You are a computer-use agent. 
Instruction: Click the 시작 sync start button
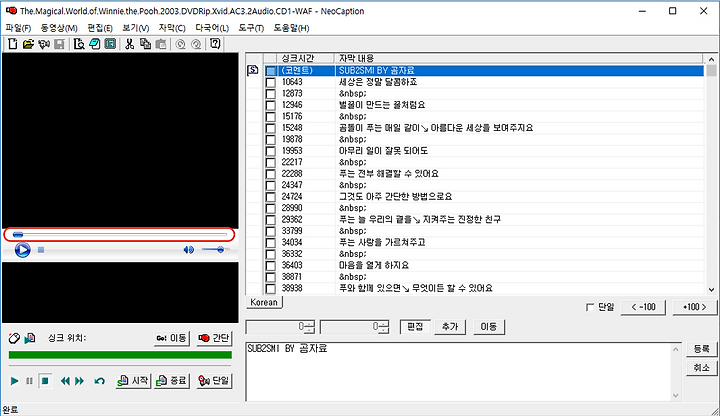point(133,381)
